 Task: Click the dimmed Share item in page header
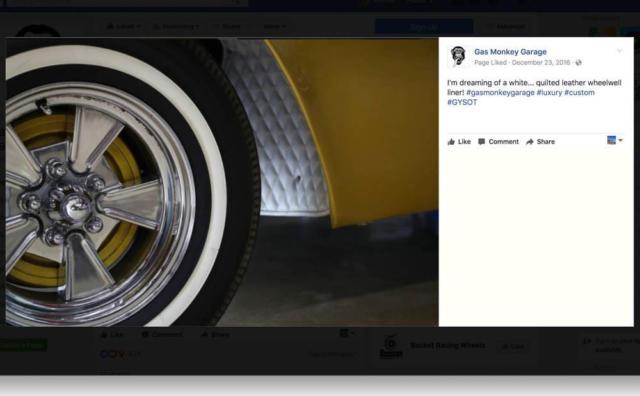[x=228, y=27]
